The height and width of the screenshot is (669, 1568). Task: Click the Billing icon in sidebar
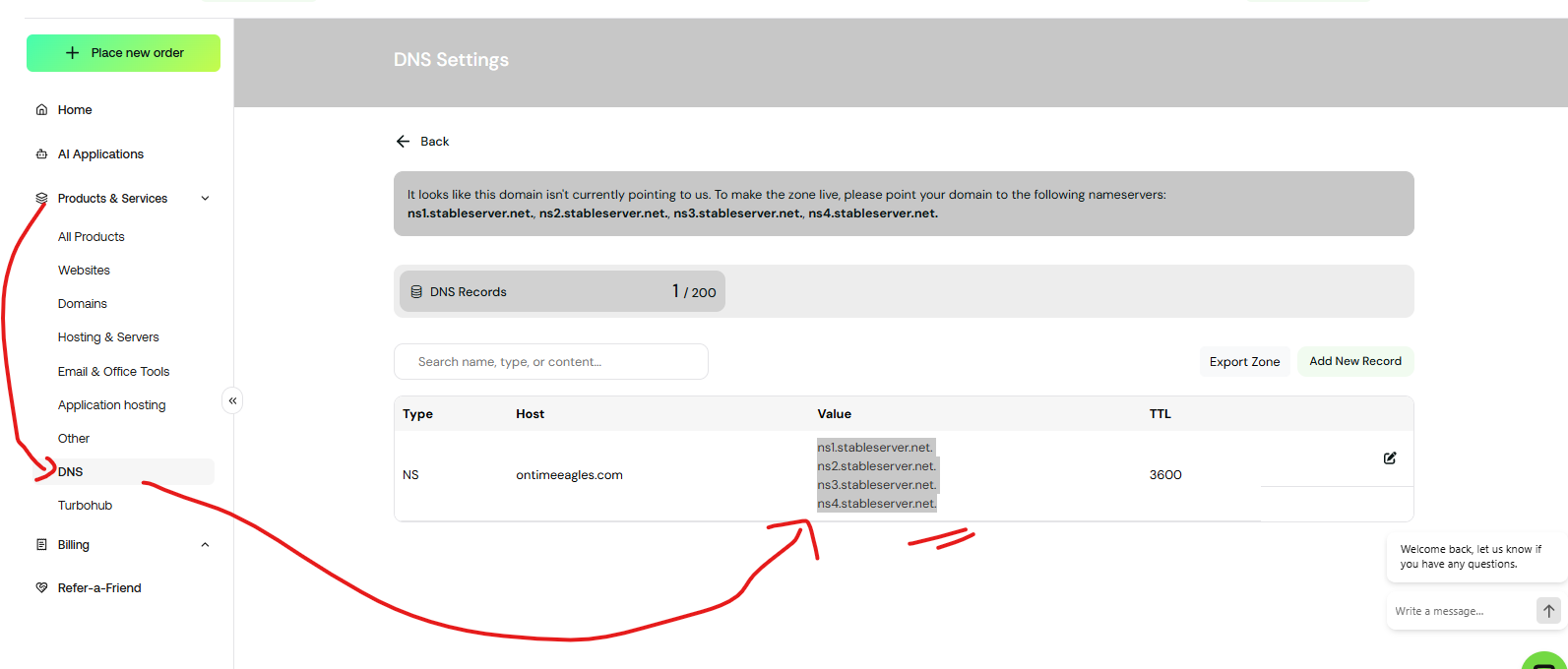tap(41, 545)
